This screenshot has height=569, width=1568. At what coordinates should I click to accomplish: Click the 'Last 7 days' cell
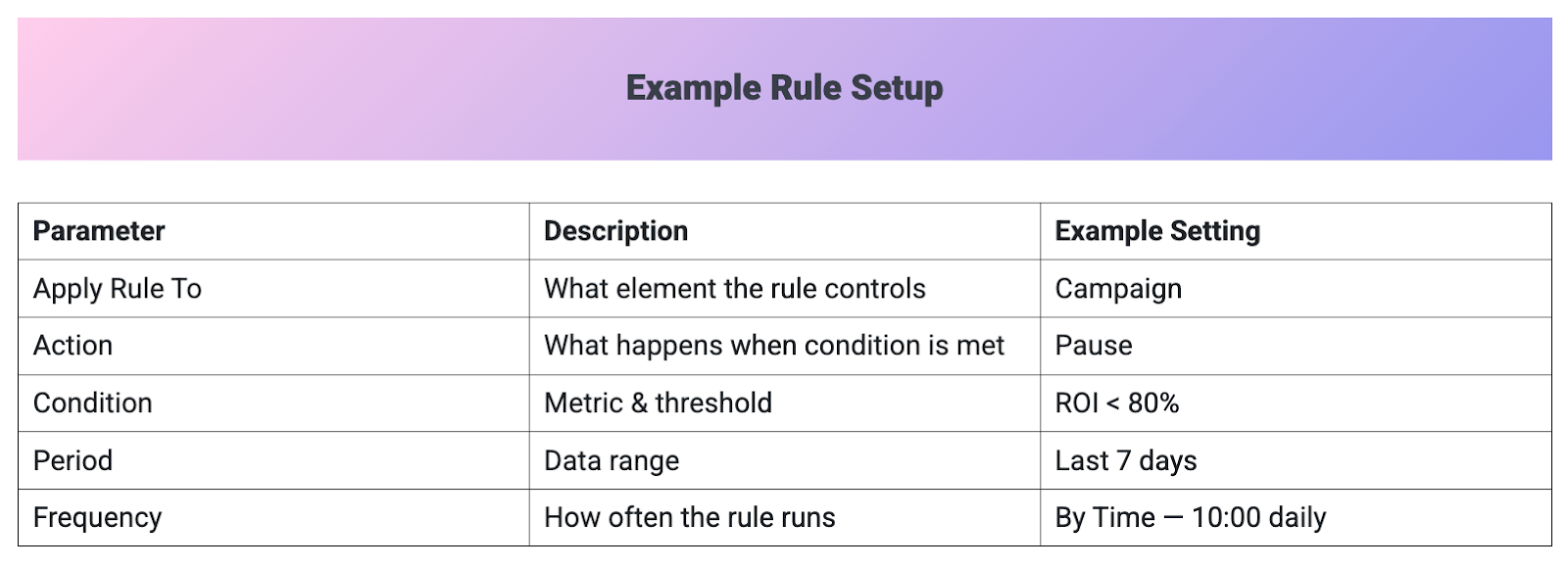pos(1126,460)
